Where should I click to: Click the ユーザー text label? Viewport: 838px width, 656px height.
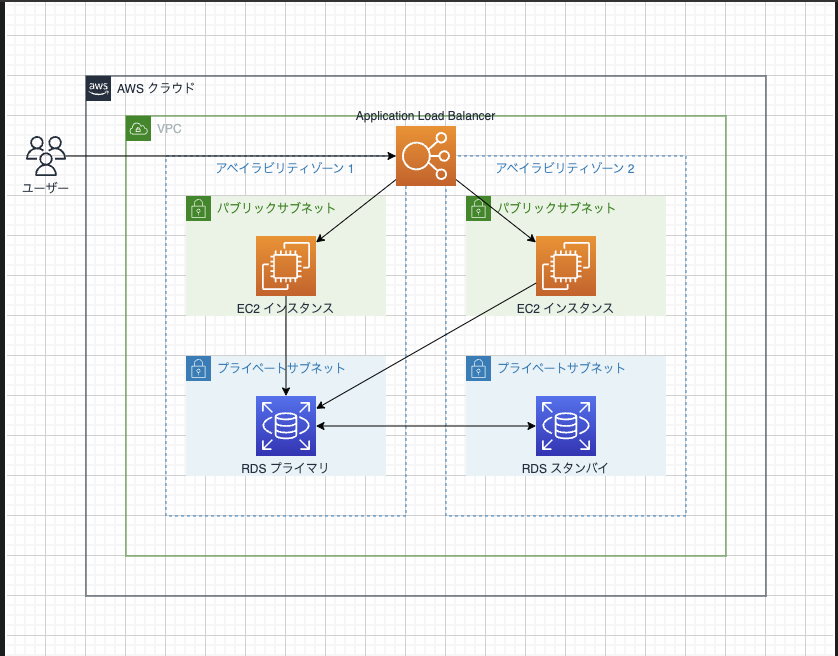click(45, 188)
